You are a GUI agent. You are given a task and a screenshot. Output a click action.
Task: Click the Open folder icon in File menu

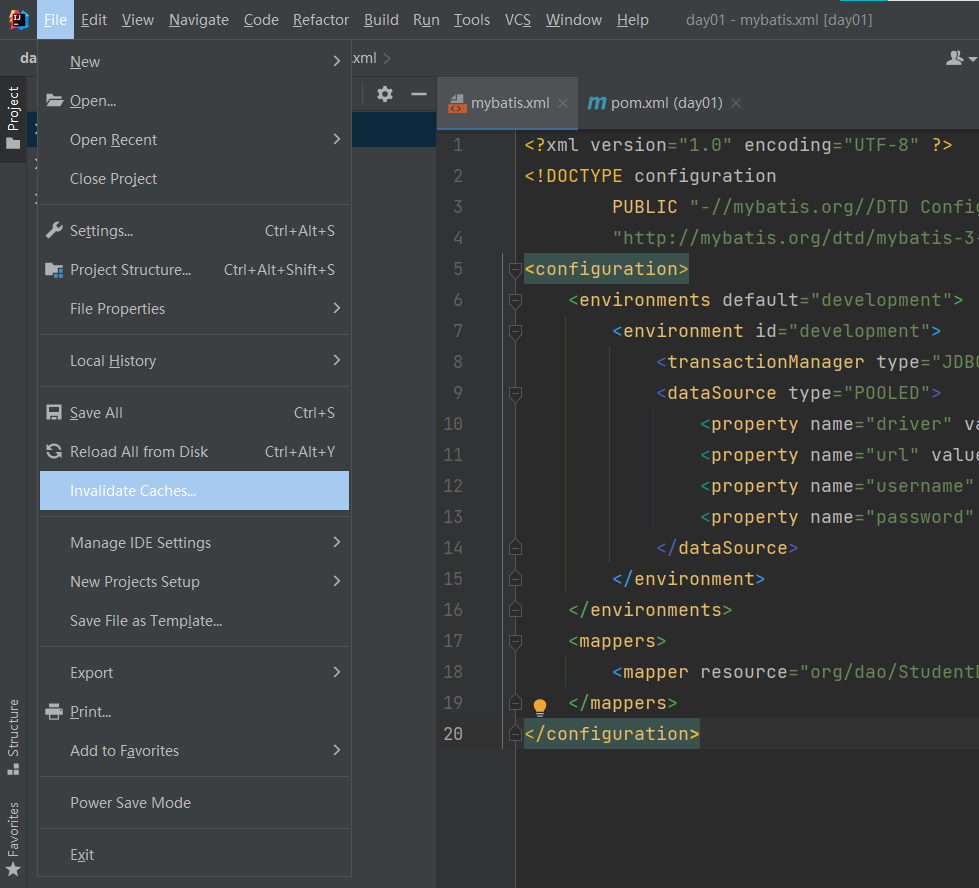[54, 101]
